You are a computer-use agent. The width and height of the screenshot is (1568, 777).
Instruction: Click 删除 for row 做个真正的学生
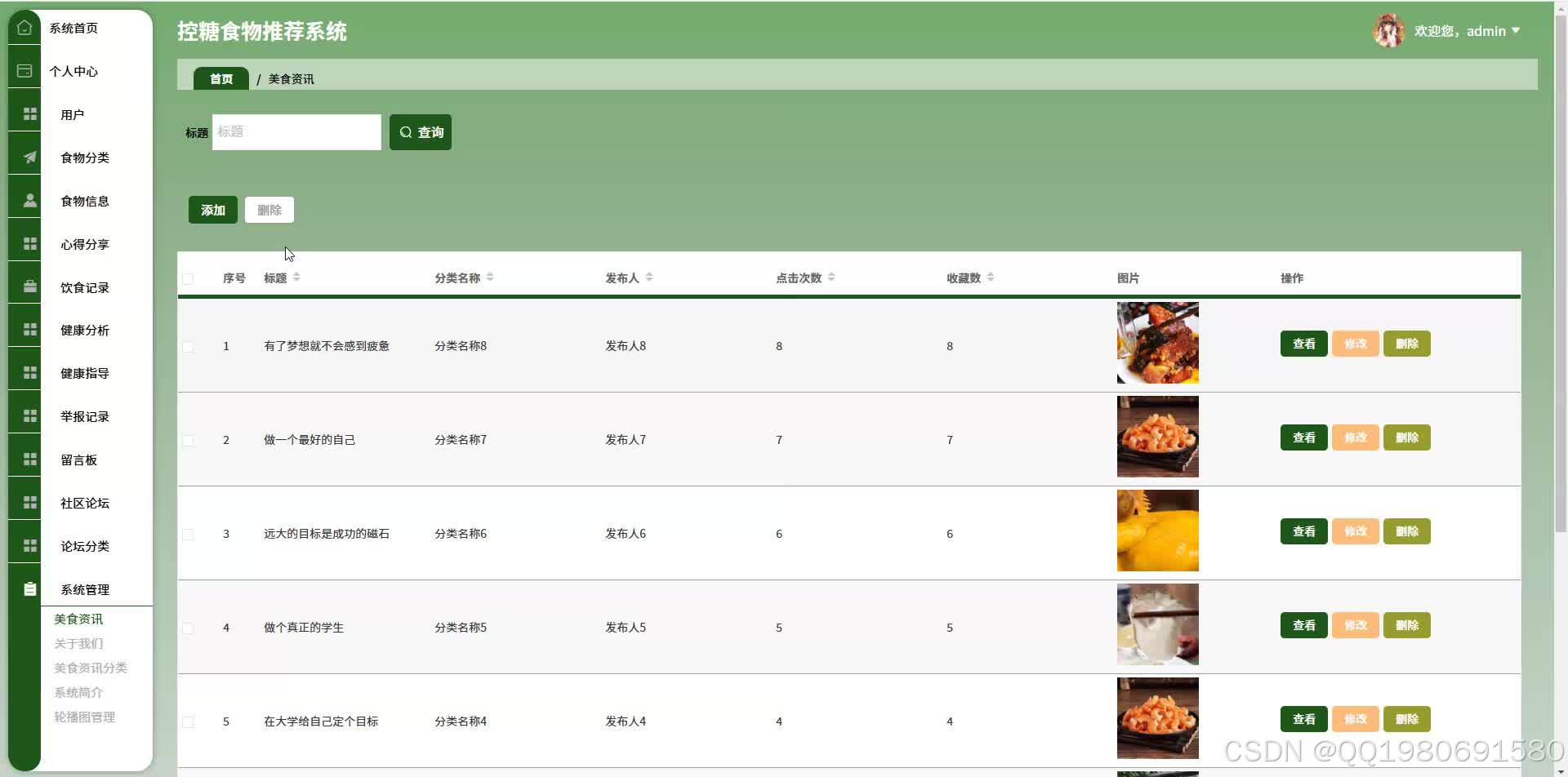coord(1407,625)
